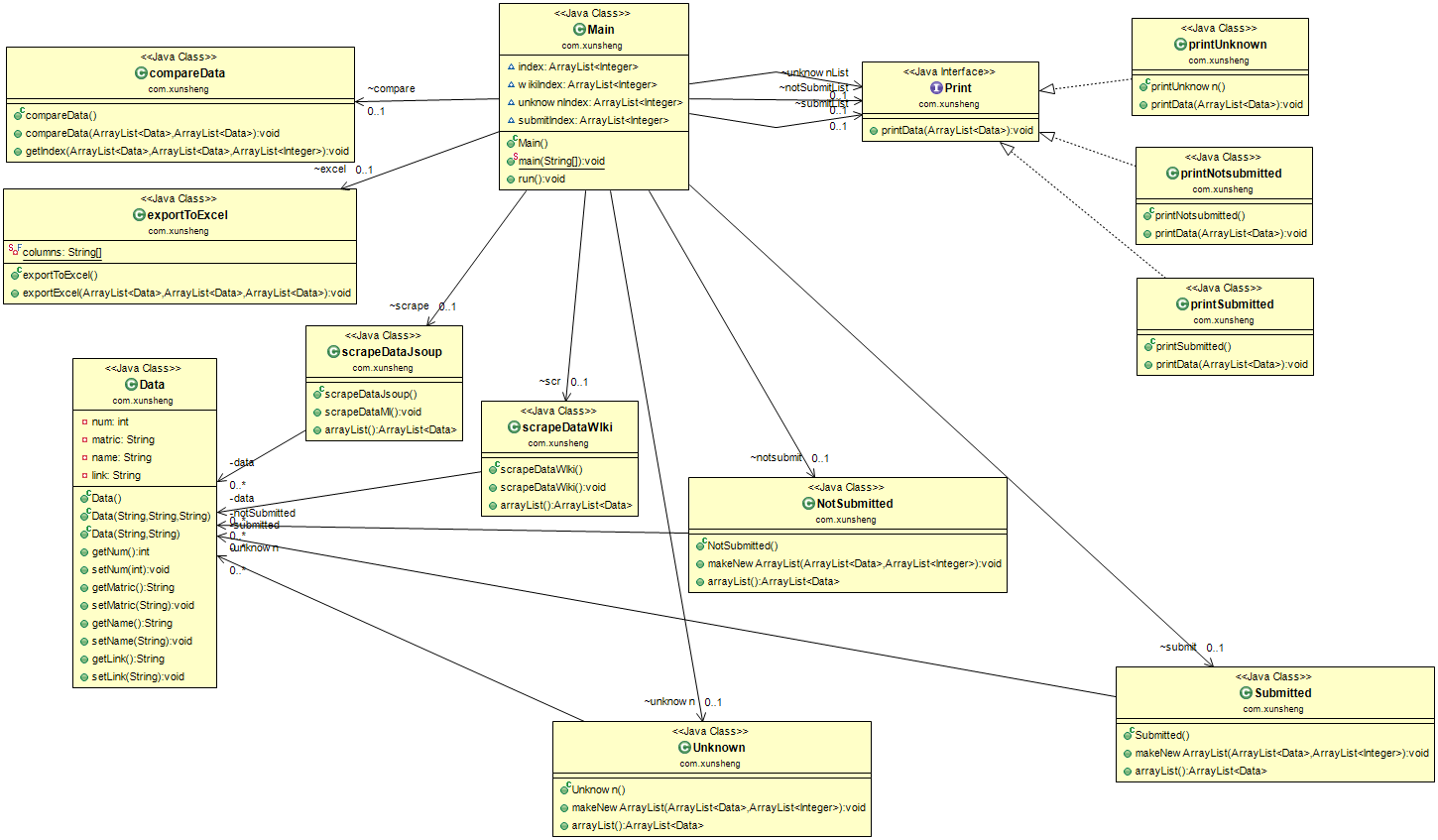
Task: Click the static field icon beside columns in exportToExcel
Action: pyautogui.click(x=13, y=252)
